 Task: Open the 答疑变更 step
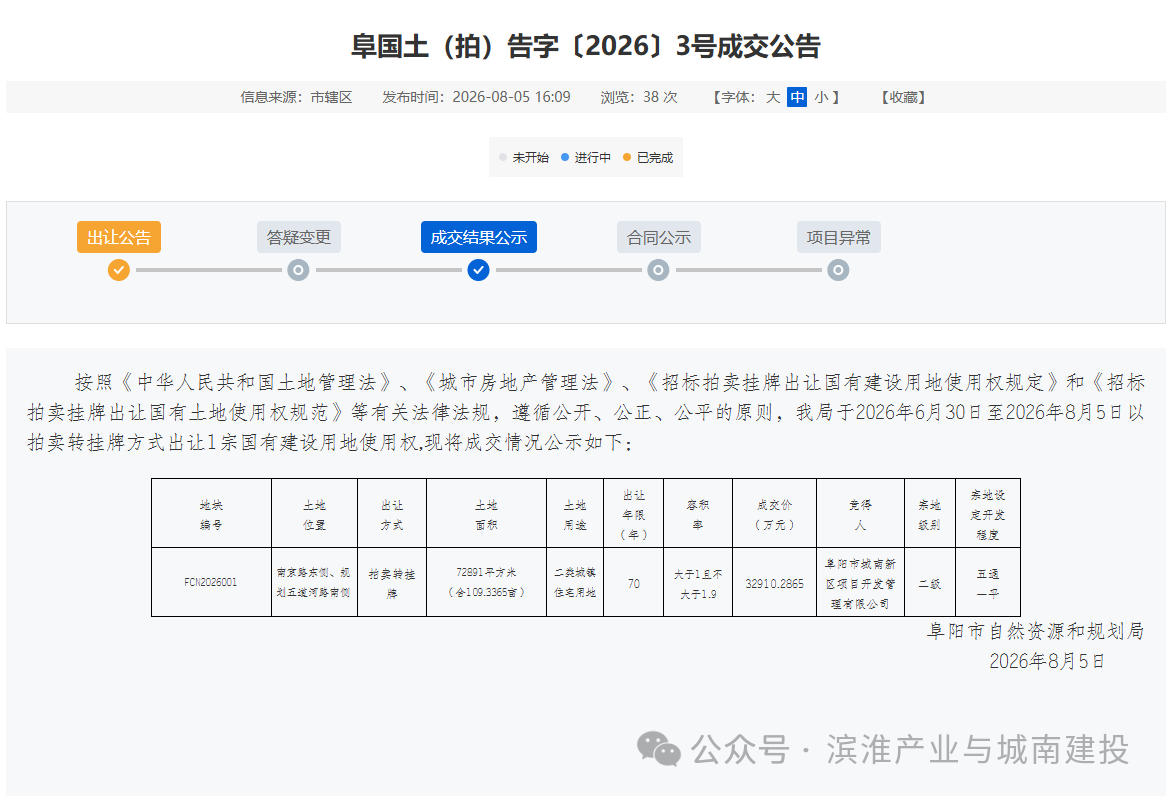point(298,237)
